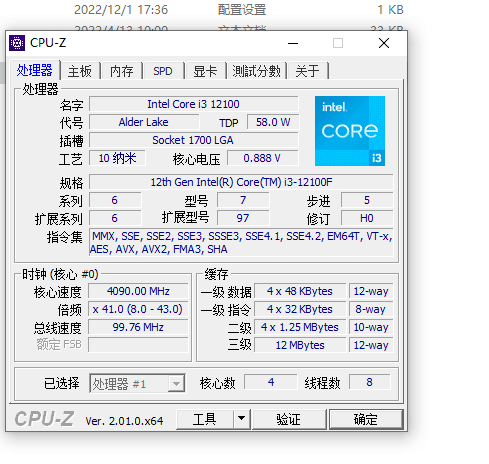Click the 线程数 value 8
This screenshot has width=489, height=464.
point(369,382)
